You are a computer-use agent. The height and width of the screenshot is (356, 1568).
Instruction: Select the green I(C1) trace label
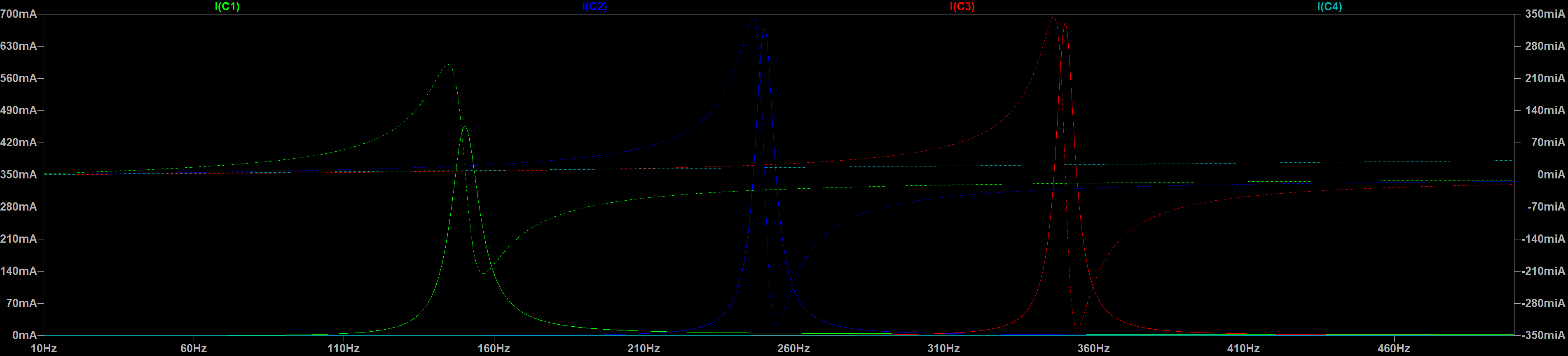click(227, 7)
